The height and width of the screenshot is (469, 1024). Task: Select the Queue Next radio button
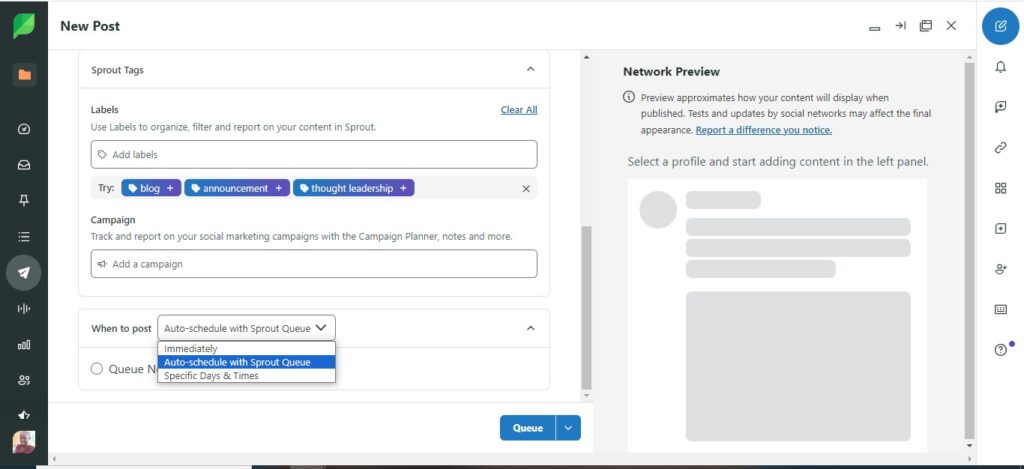click(97, 369)
